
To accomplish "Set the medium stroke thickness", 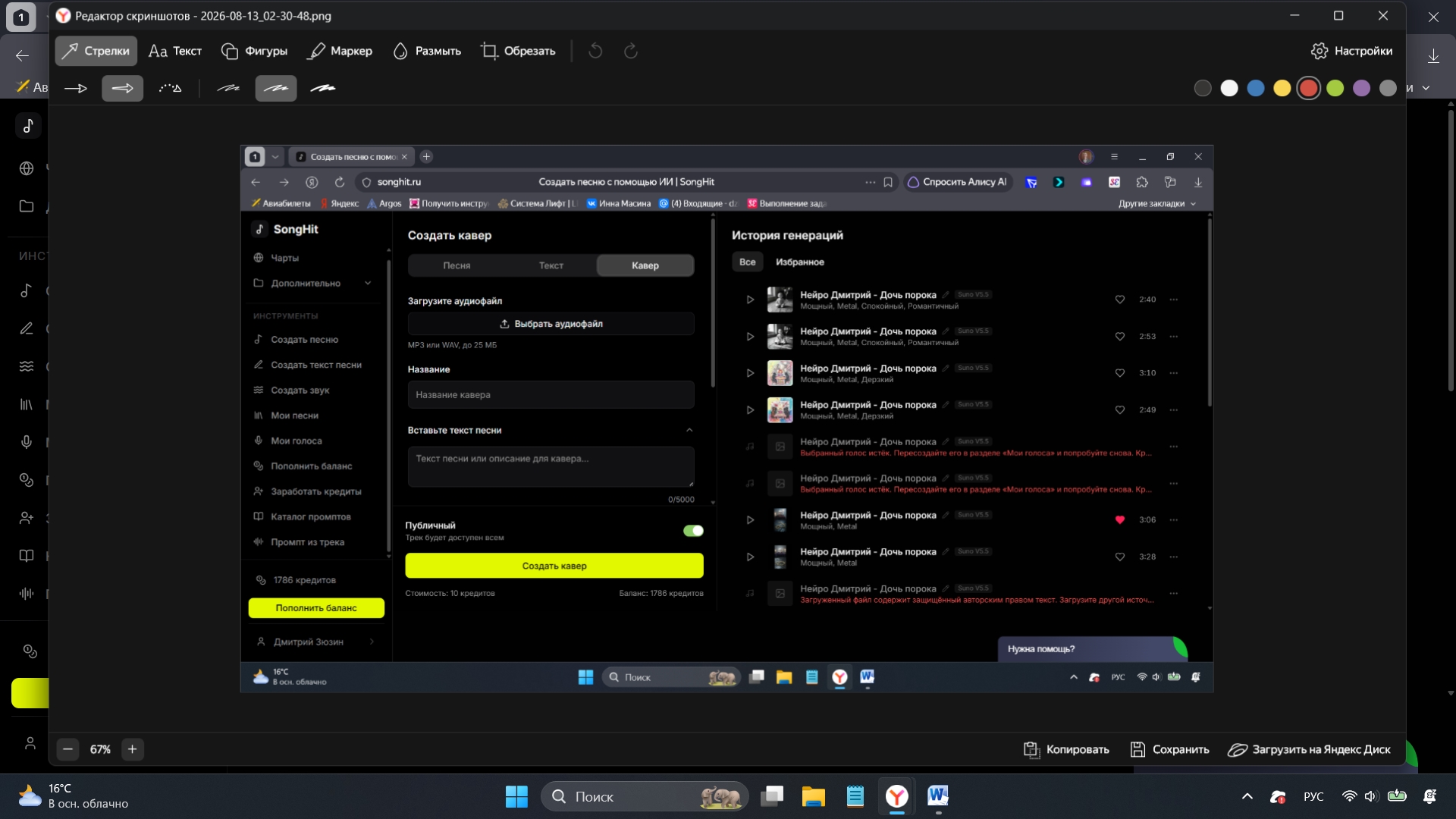I will [276, 88].
